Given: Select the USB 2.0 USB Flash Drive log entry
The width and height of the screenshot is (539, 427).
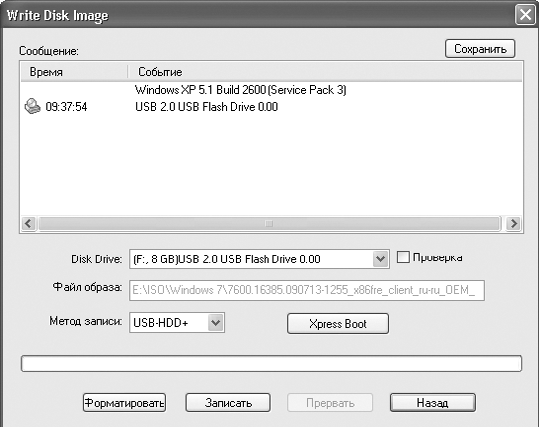Looking at the screenshot, I should (206, 107).
